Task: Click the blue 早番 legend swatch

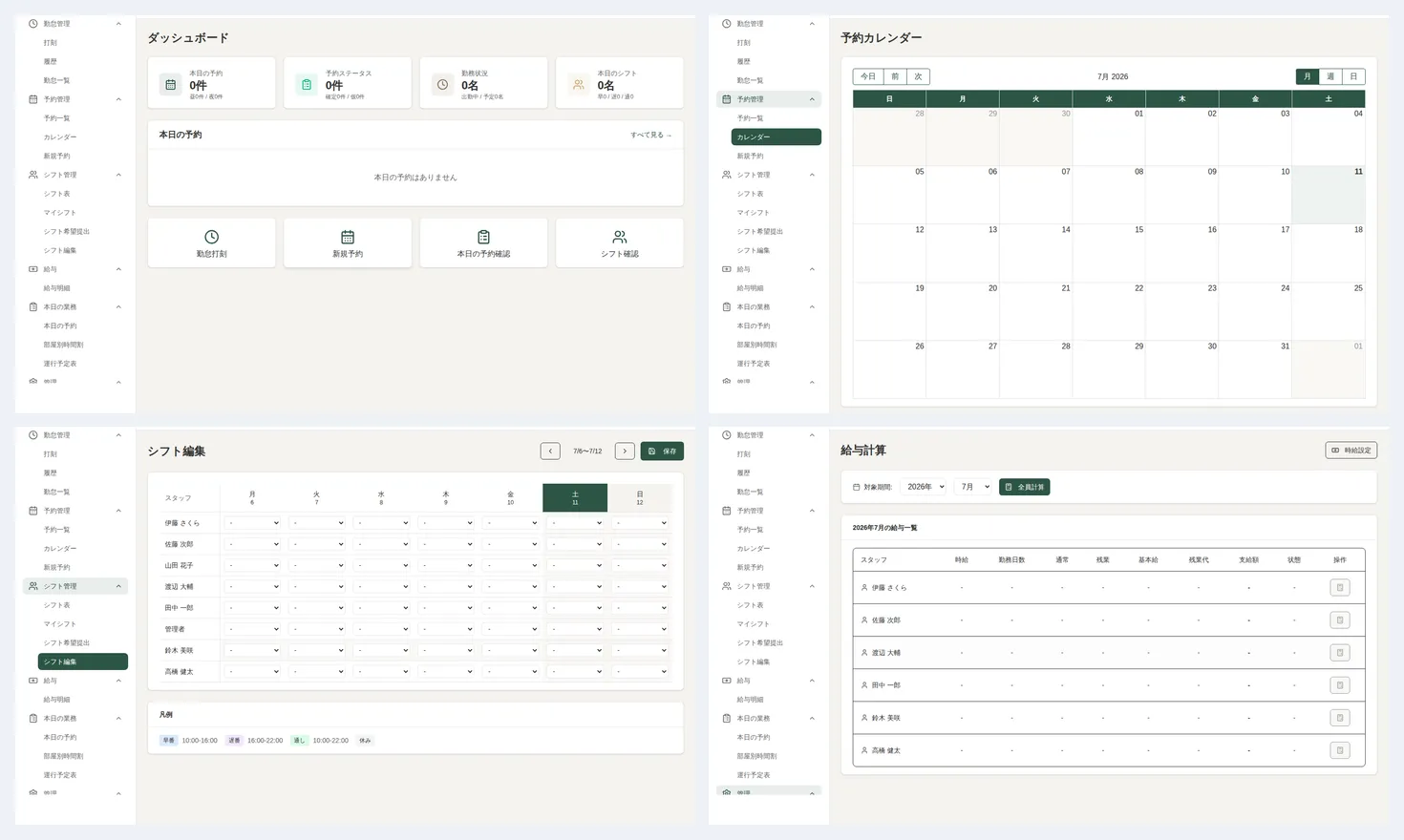Action: [x=168, y=741]
